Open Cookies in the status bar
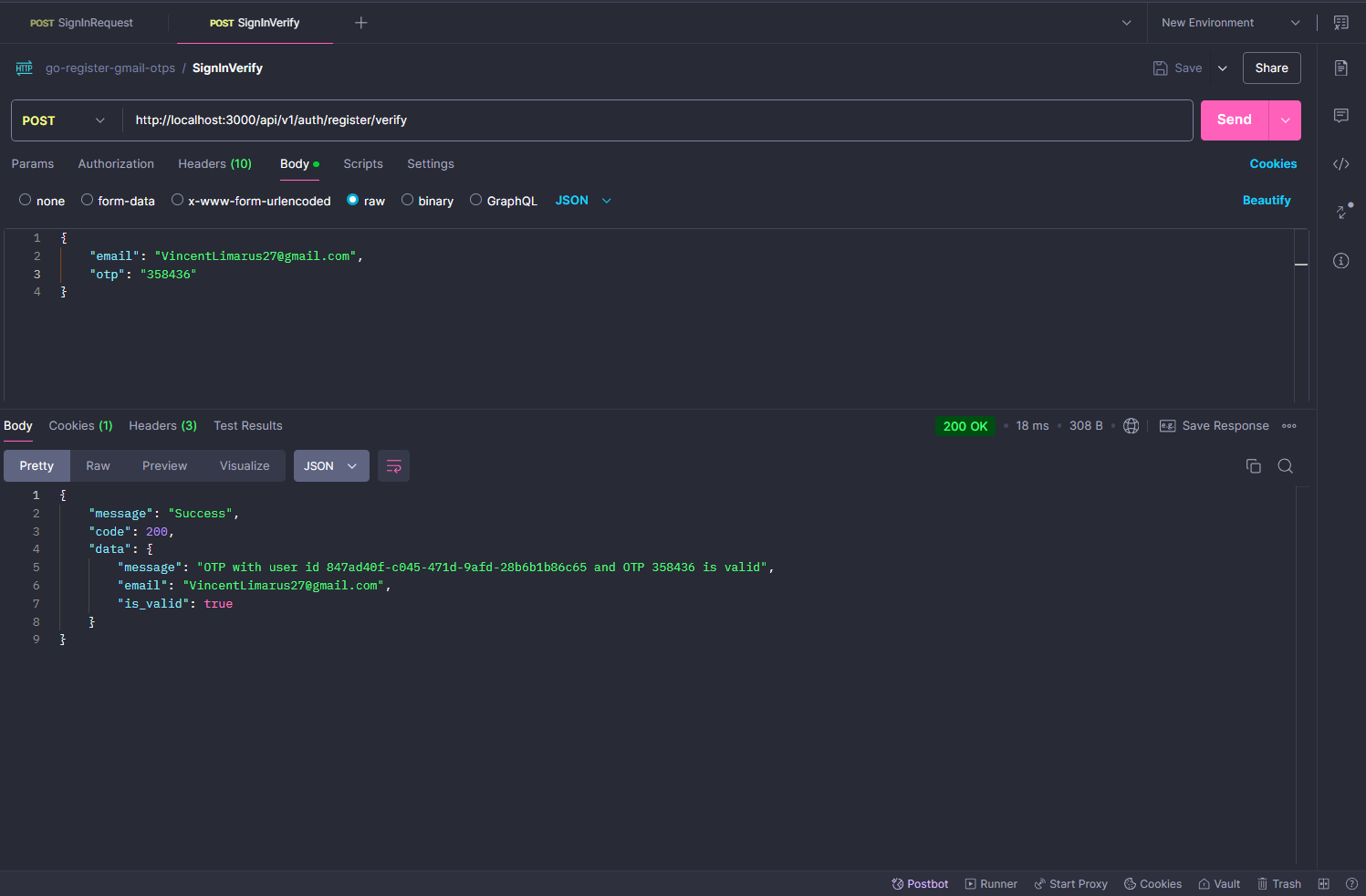Viewport: 1366px width, 896px height. (1152, 884)
